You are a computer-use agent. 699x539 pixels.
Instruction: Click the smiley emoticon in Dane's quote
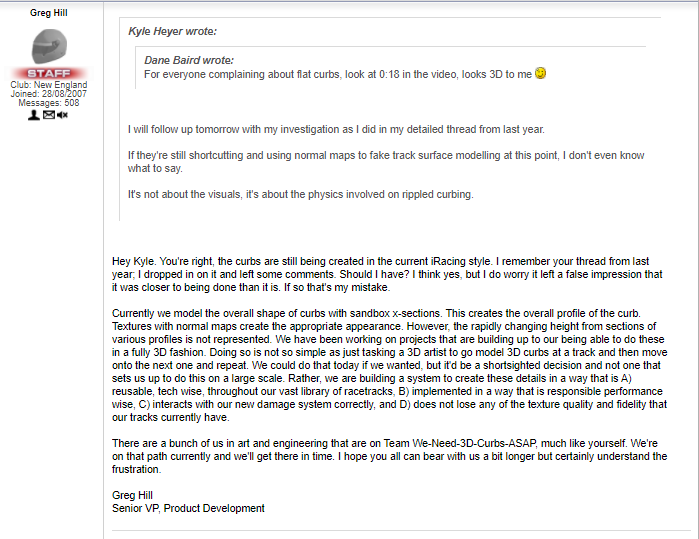pos(541,74)
